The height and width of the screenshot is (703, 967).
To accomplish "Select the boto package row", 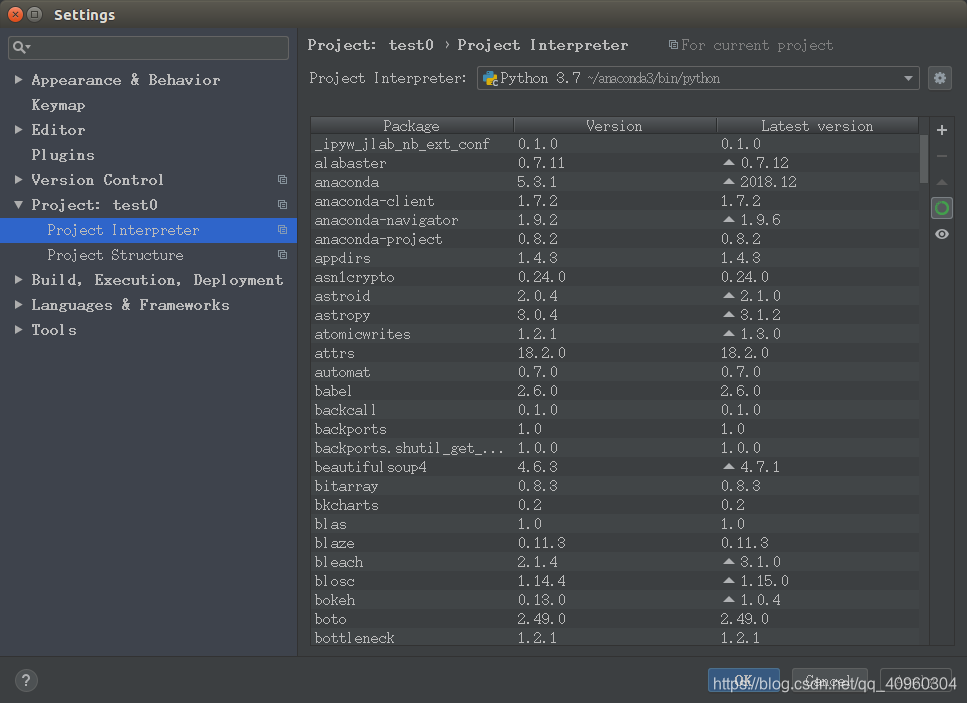I will [615, 619].
